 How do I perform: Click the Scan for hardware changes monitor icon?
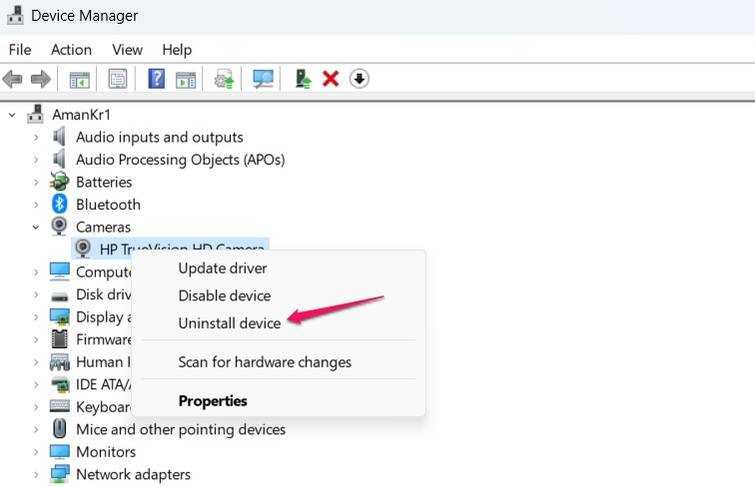263,79
